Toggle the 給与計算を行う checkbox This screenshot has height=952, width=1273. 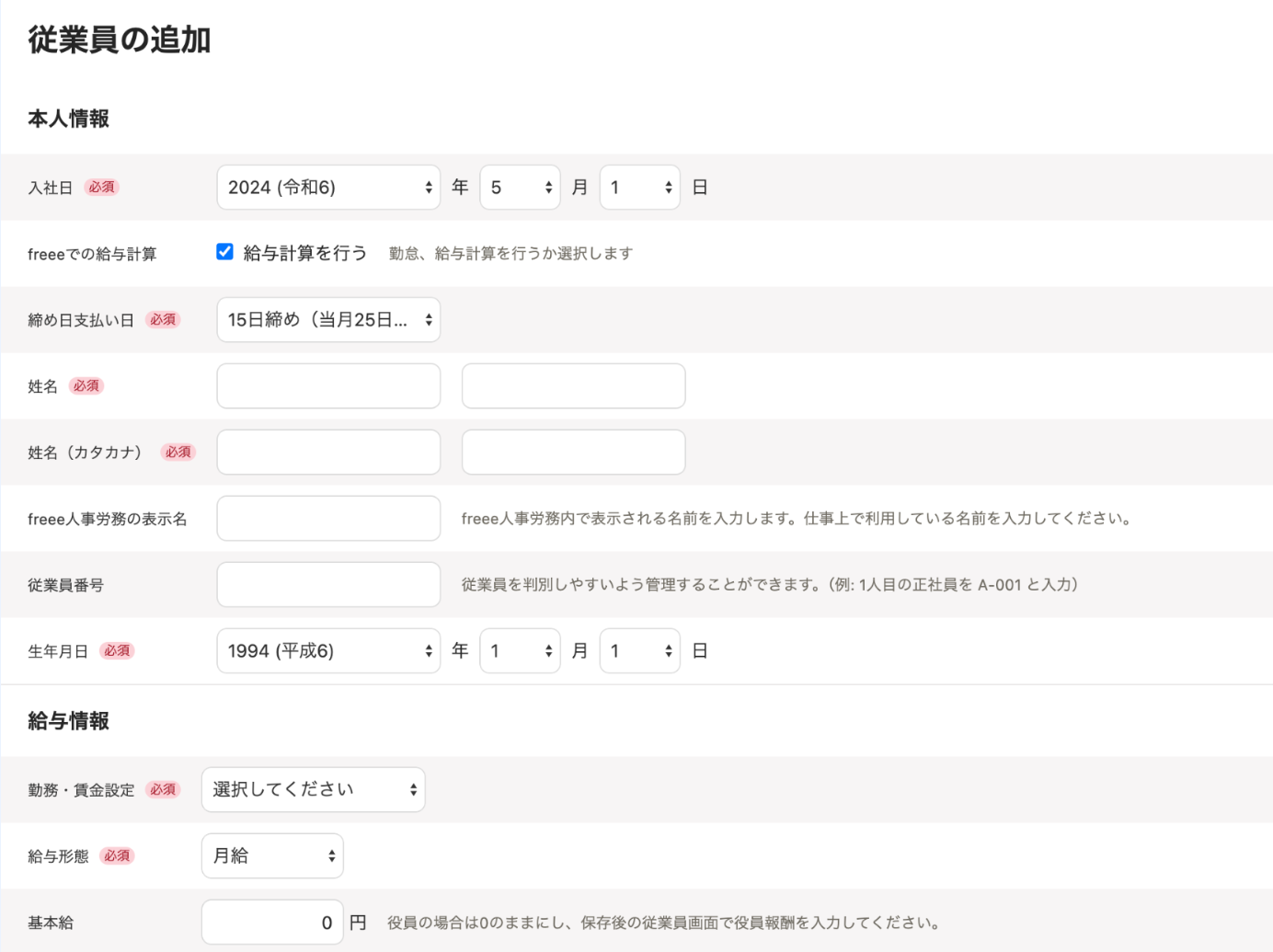[x=224, y=252]
